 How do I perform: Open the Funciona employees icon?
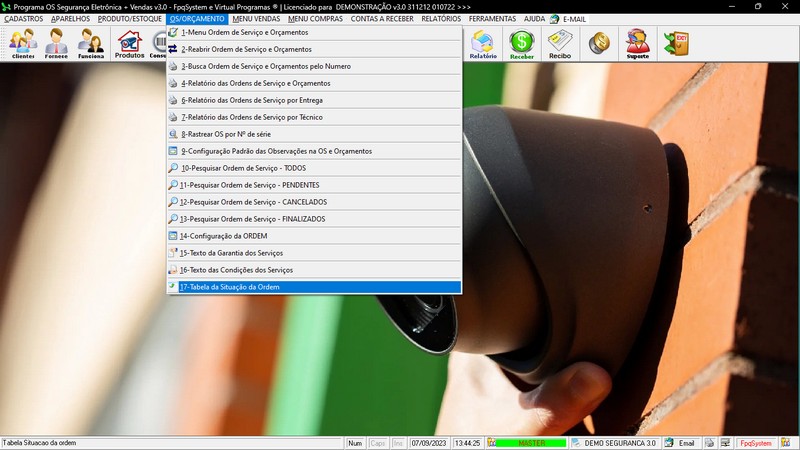tap(91, 43)
